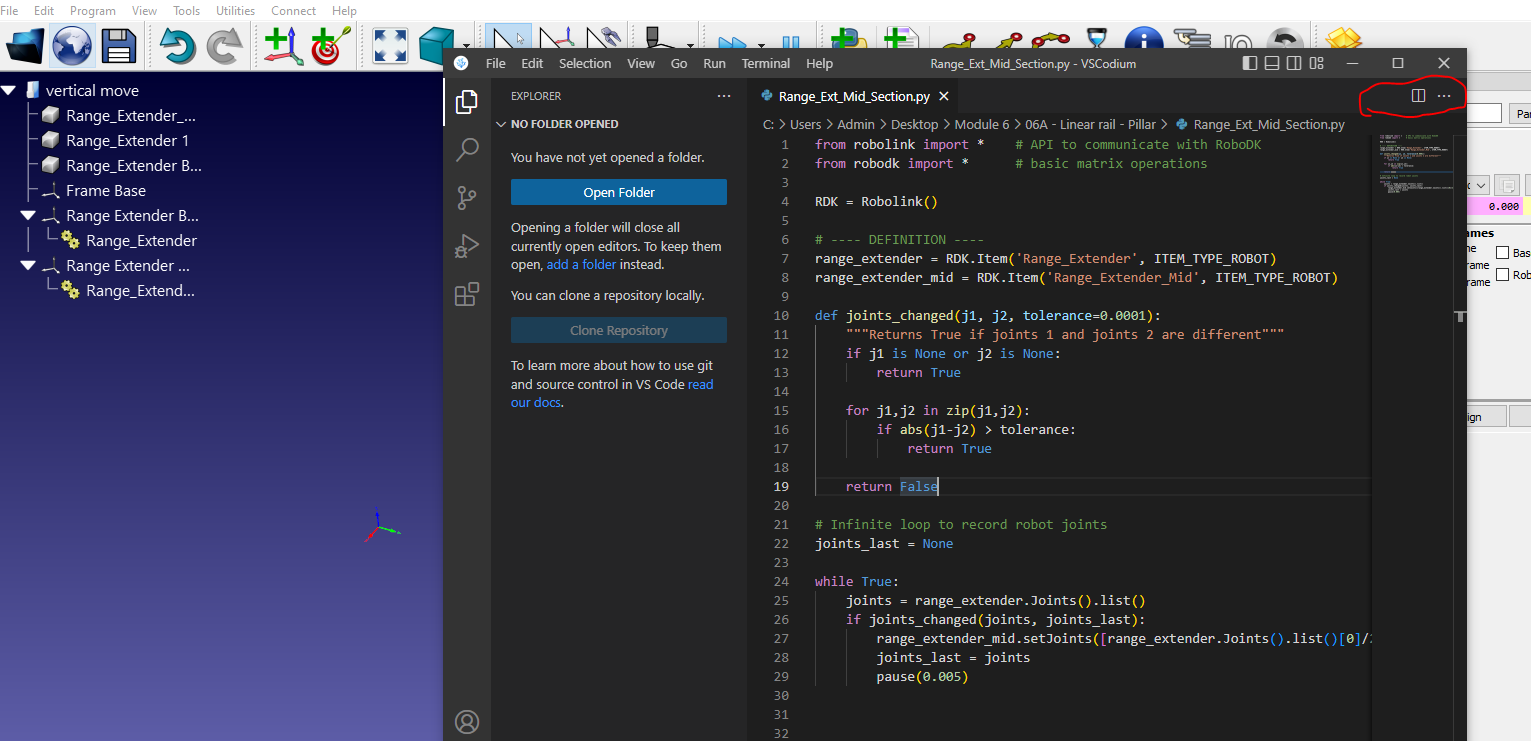Check the upper checkbox under the Frames section
Screen dimensions: 1531x741
coord(1502,253)
